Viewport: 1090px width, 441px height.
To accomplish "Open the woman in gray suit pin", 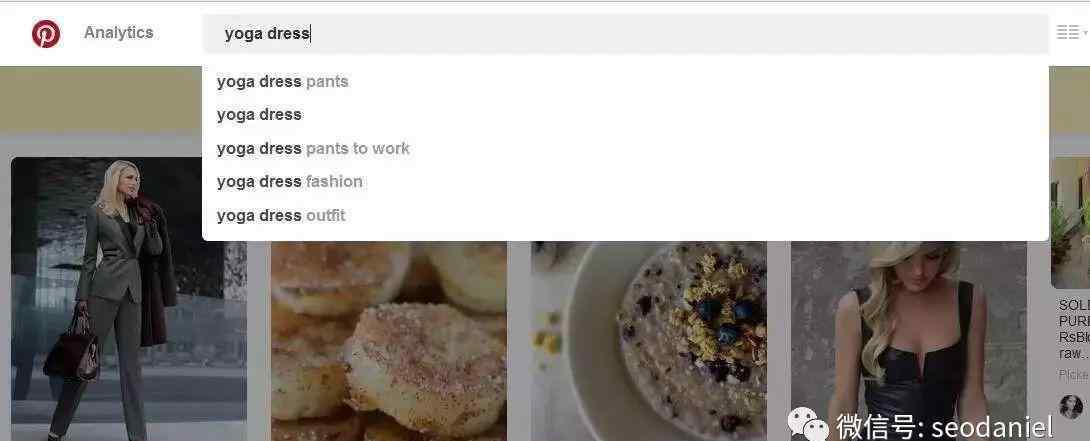I will click(x=129, y=299).
